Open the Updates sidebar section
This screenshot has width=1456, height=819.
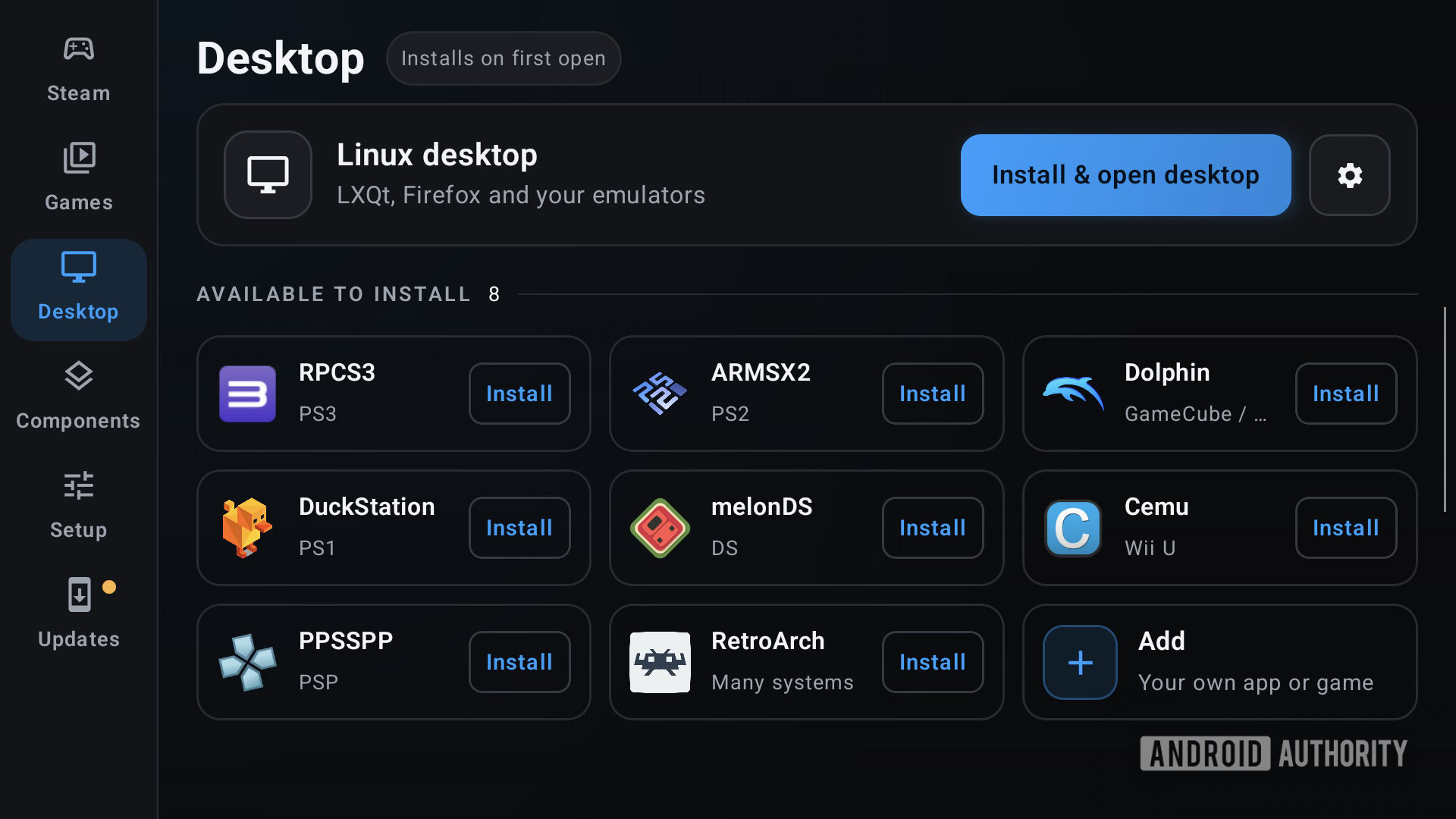tap(78, 616)
